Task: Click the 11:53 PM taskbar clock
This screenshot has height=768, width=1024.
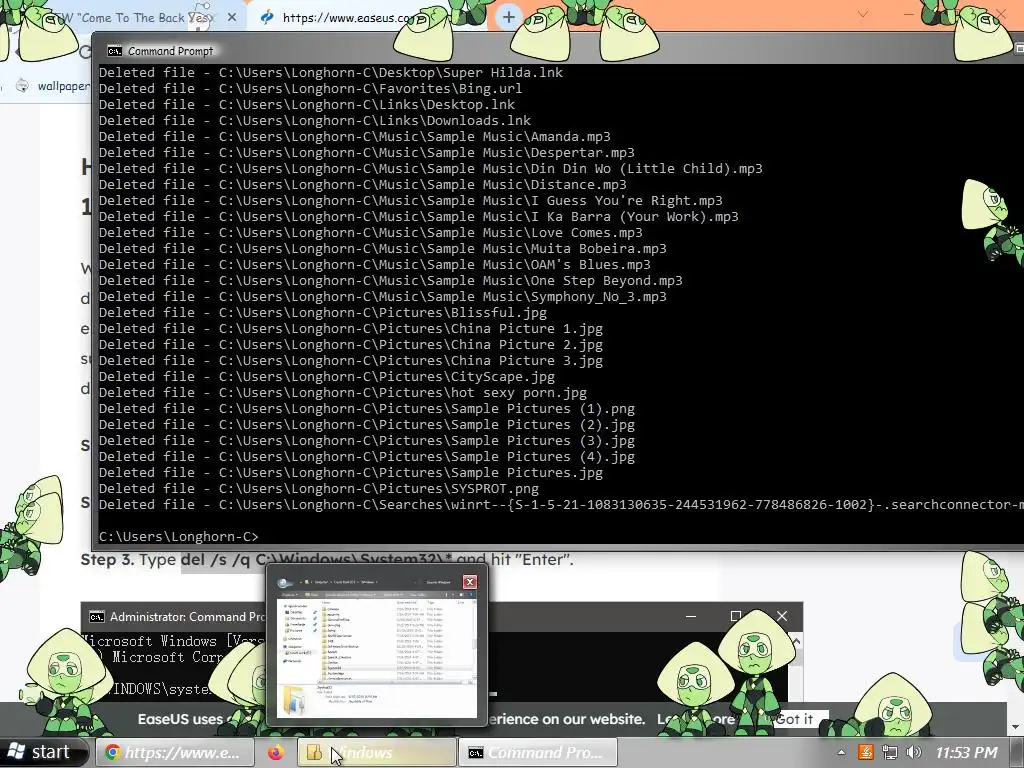Action: point(967,752)
